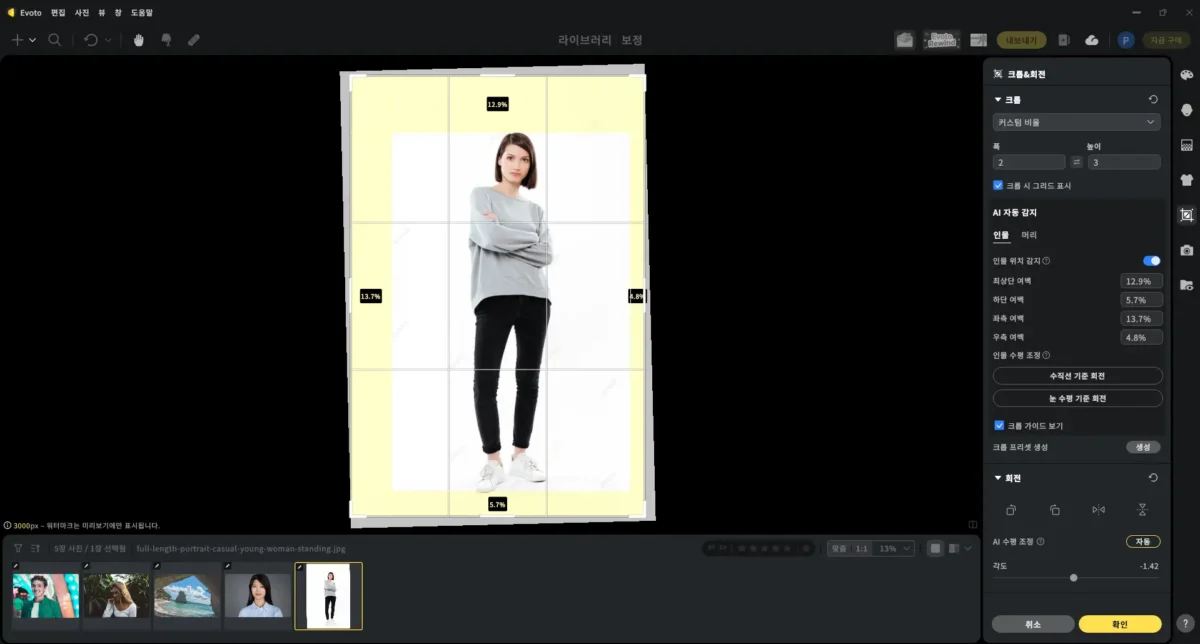This screenshot has width=1200, height=644.
Task: Click 수직선 기준 회전 button
Action: (1077, 376)
